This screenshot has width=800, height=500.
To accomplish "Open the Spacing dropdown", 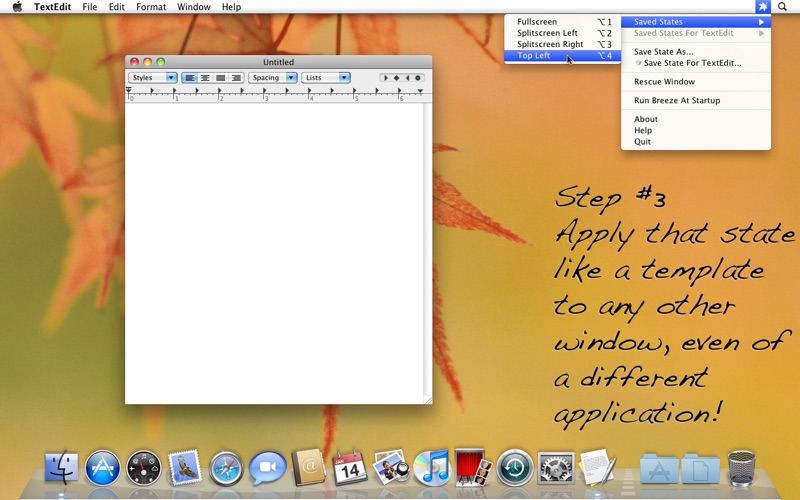I will click(272, 78).
